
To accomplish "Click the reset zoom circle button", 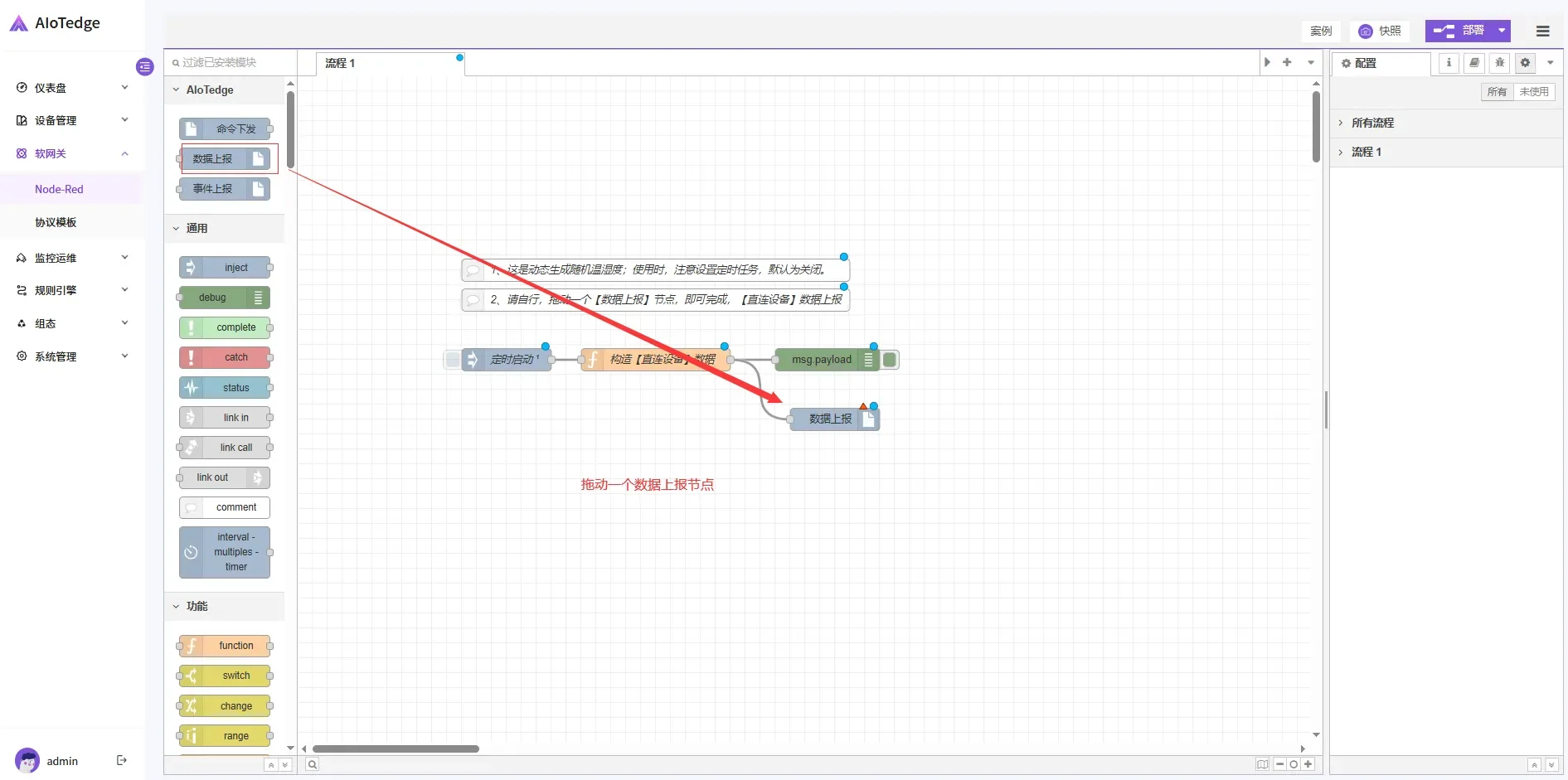I will click(1294, 764).
